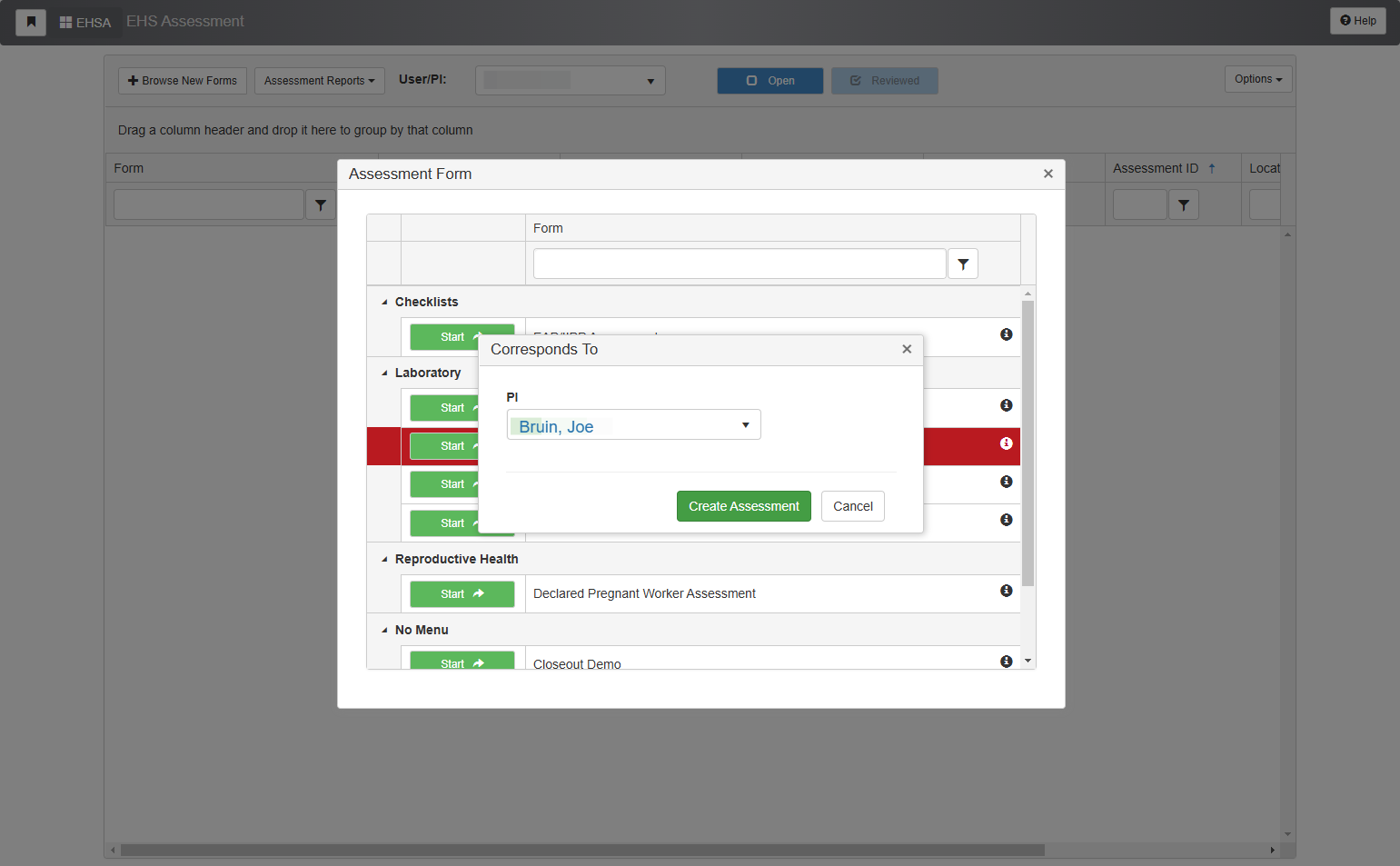1400x866 pixels.
Task: Click the Form filter input in background grid
Action: click(209, 204)
